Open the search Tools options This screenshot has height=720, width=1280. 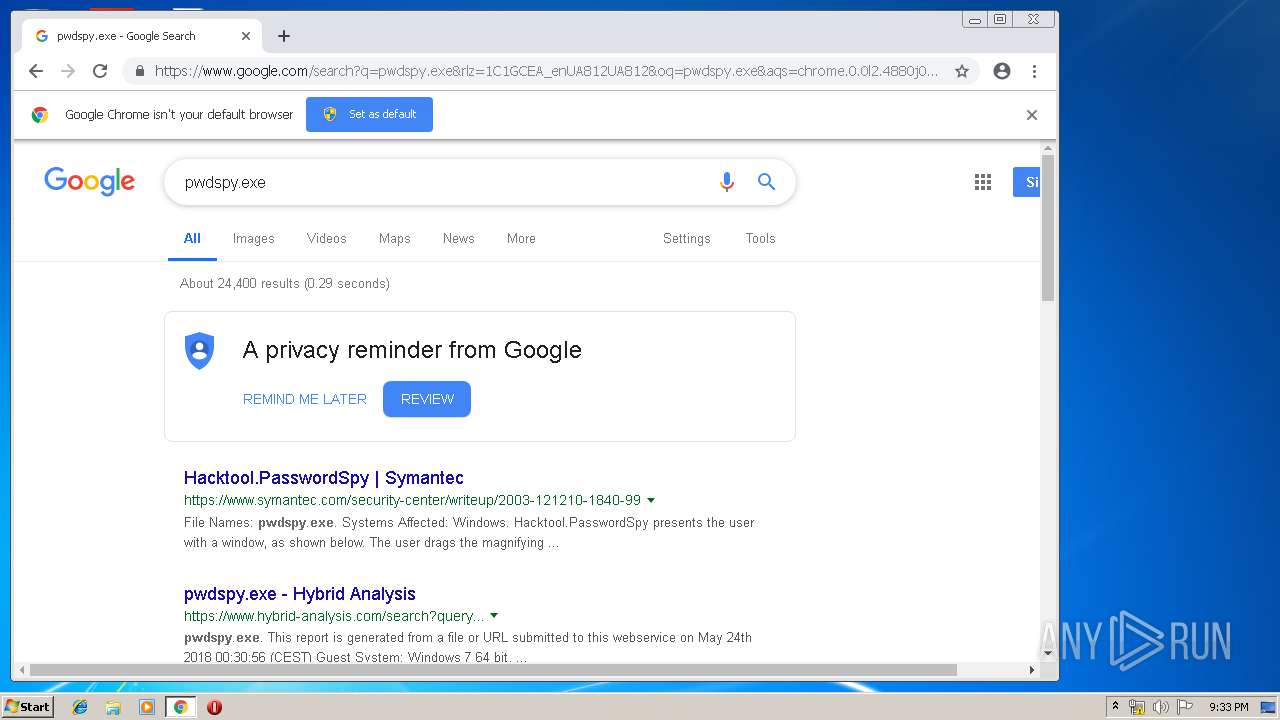[x=760, y=239]
